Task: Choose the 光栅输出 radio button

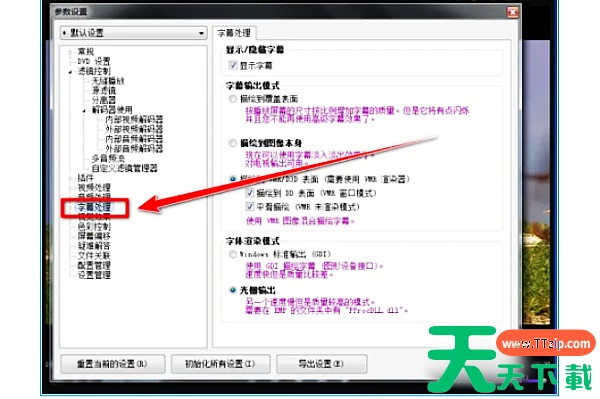Action: click(x=233, y=290)
